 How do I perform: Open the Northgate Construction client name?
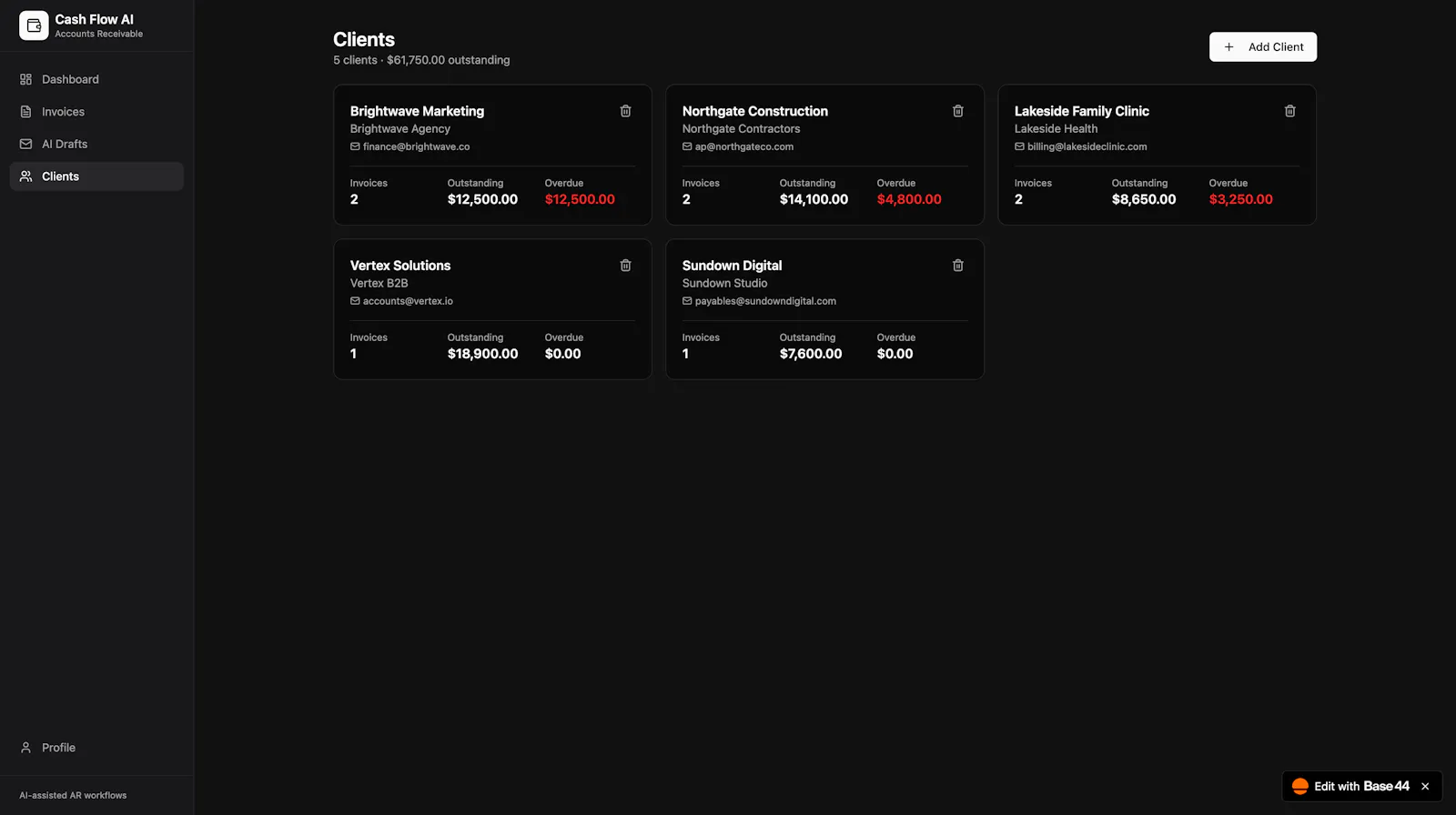tap(755, 111)
